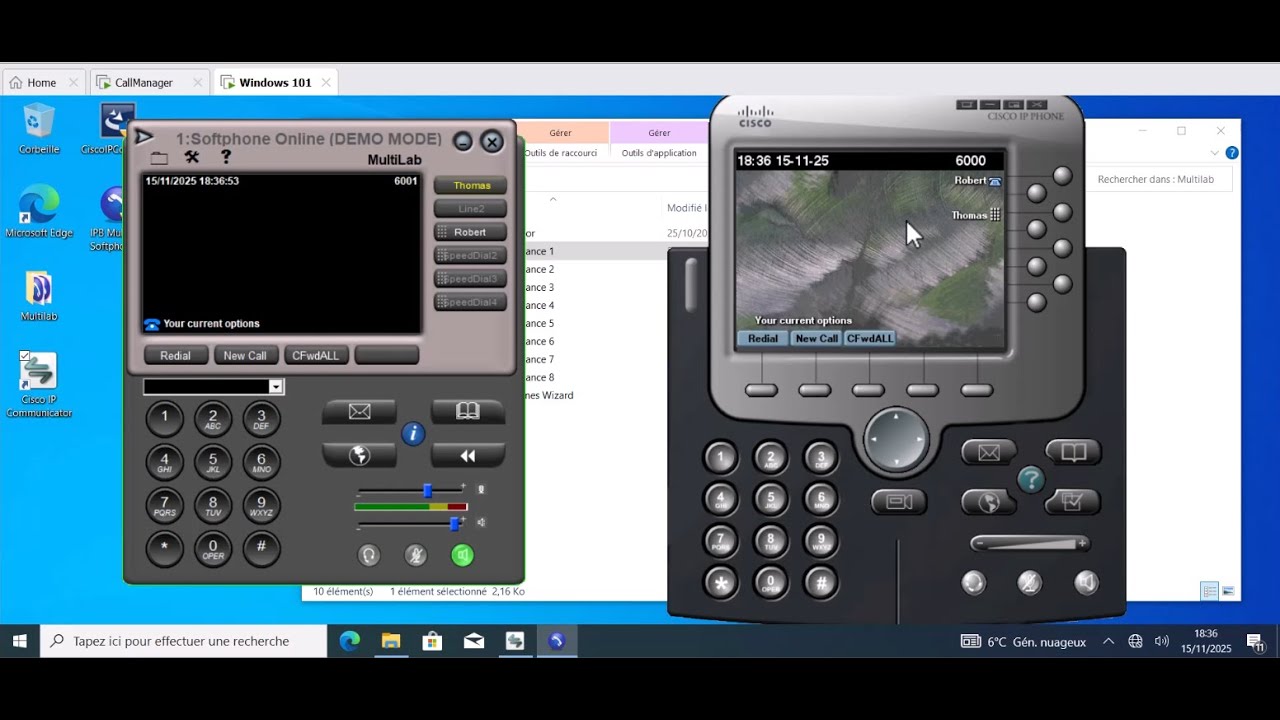Click Rechercher dans Multilab search box

pyautogui.click(x=1160, y=180)
